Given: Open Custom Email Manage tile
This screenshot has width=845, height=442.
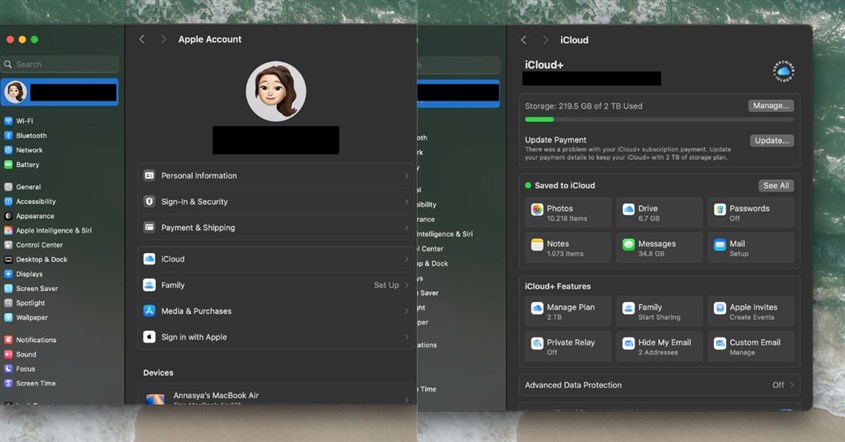Looking at the screenshot, I should (751, 347).
